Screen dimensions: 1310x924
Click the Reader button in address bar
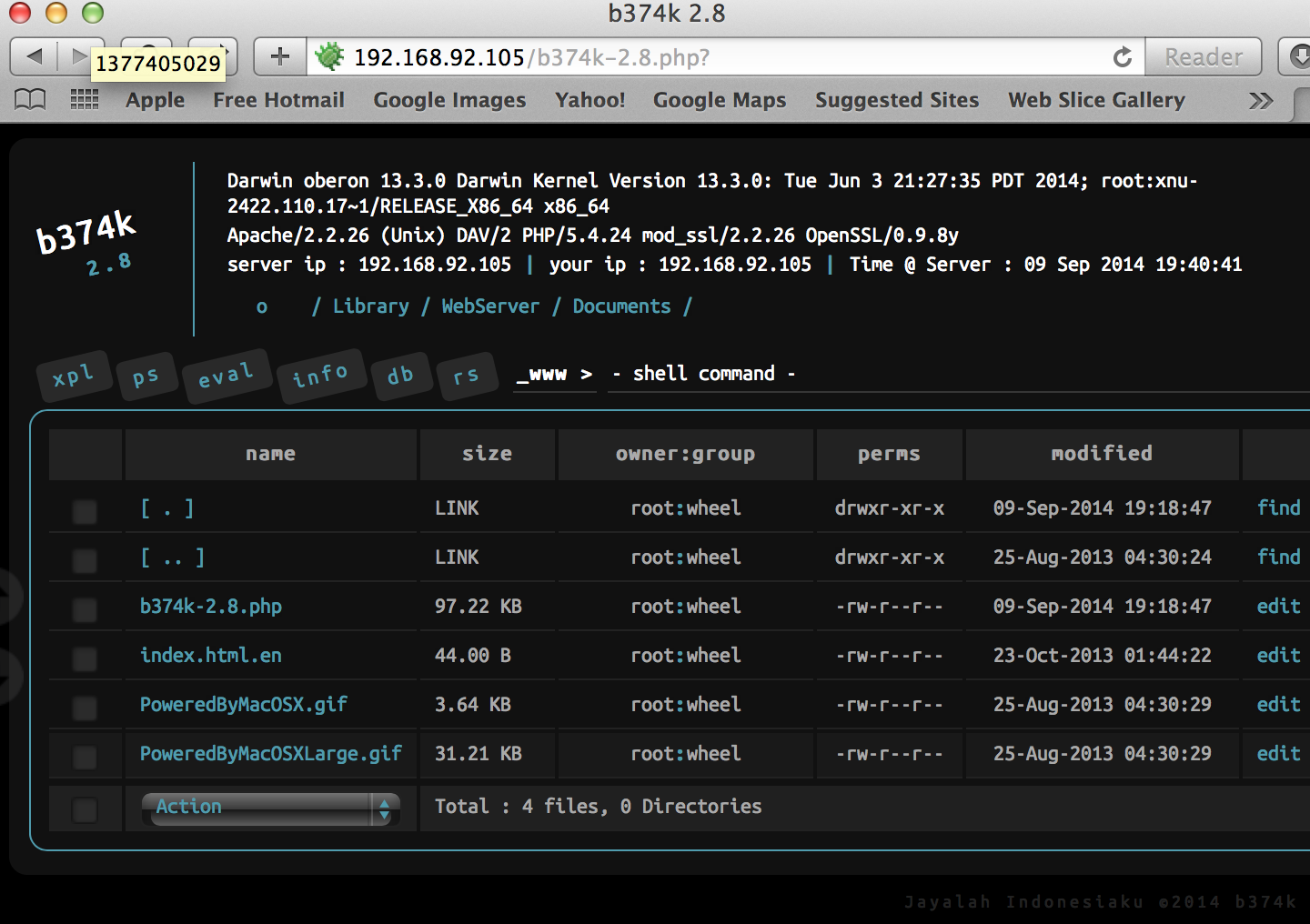point(1203,57)
